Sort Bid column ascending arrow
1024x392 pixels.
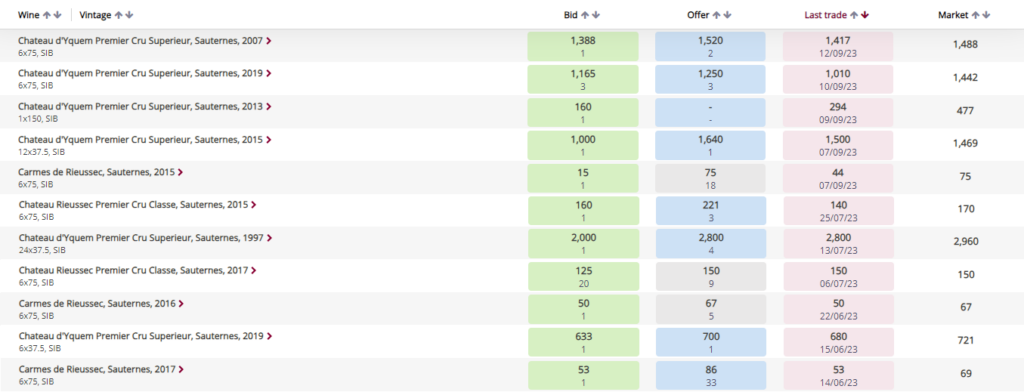(585, 14)
